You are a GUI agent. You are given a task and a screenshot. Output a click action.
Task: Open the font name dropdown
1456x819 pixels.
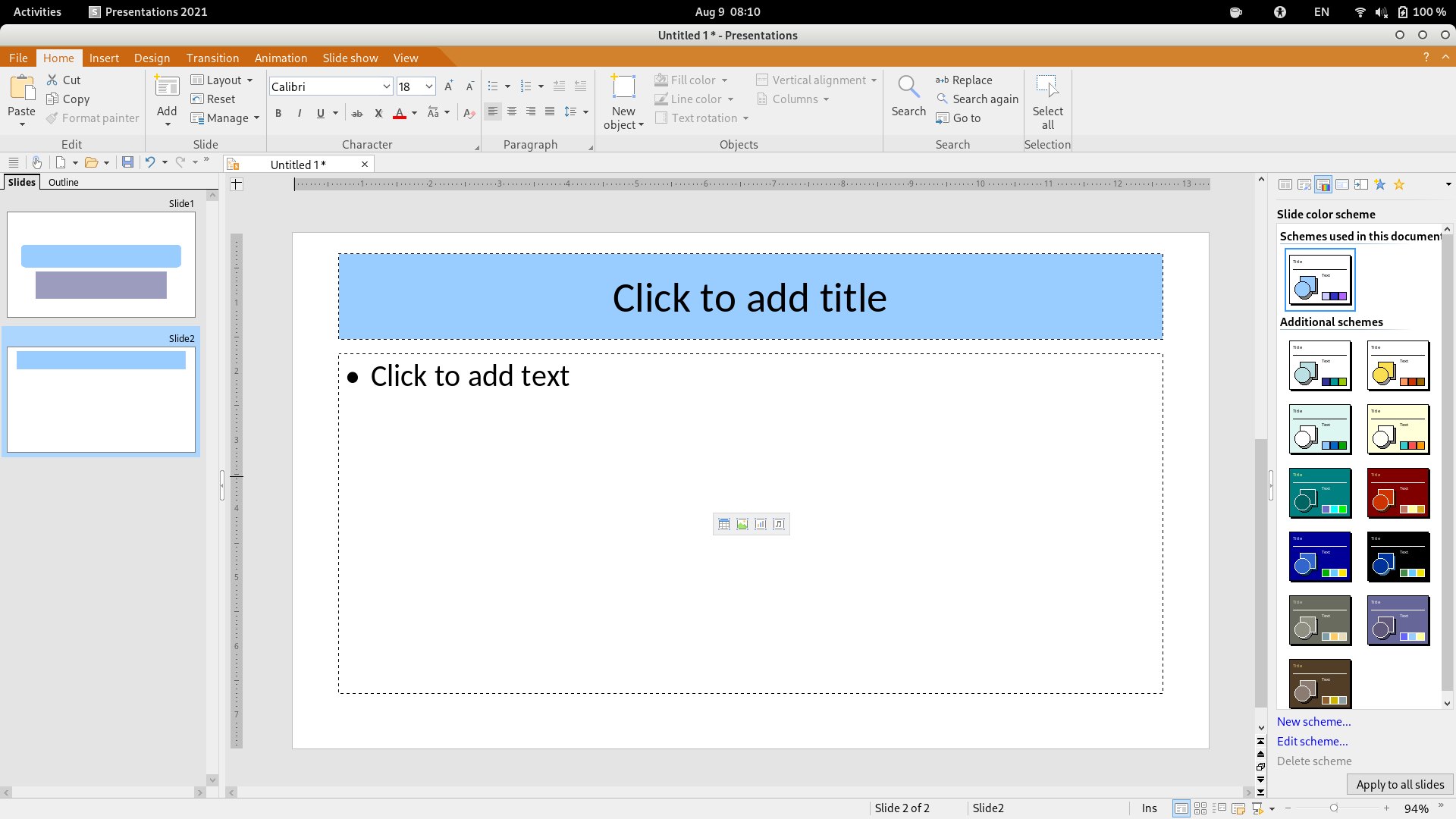[x=386, y=86]
